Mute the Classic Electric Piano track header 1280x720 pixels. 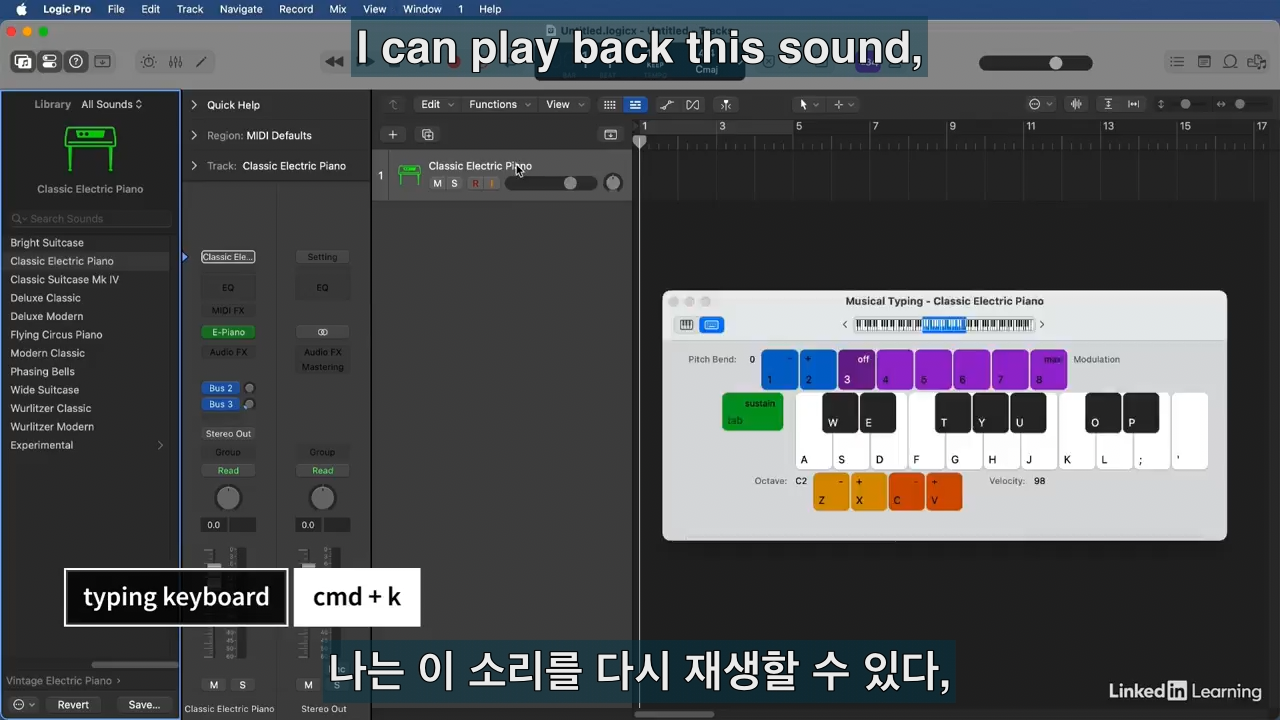point(437,183)
